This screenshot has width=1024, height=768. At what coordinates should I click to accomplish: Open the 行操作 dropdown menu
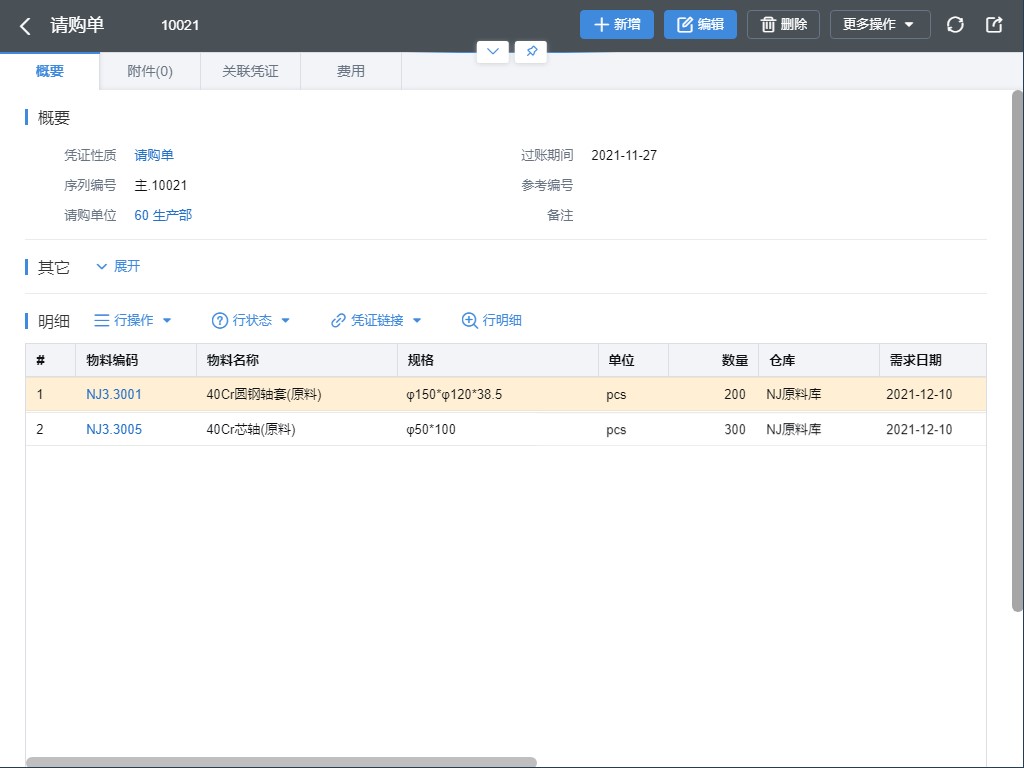click(x=133, y=321)
